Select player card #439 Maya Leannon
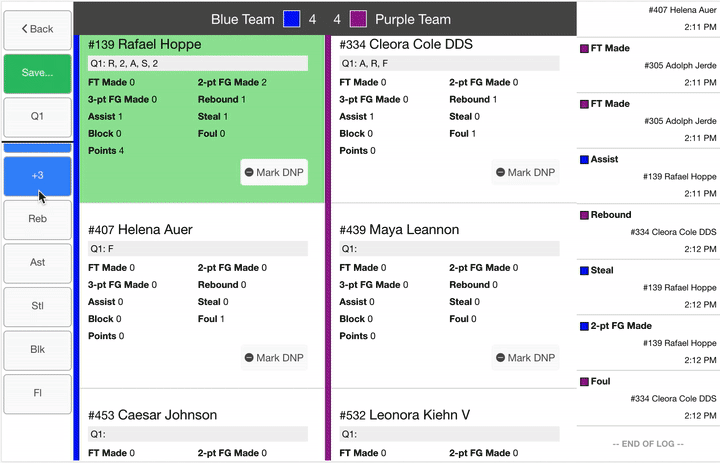This screenshot has height=463, width=720. 454,296
